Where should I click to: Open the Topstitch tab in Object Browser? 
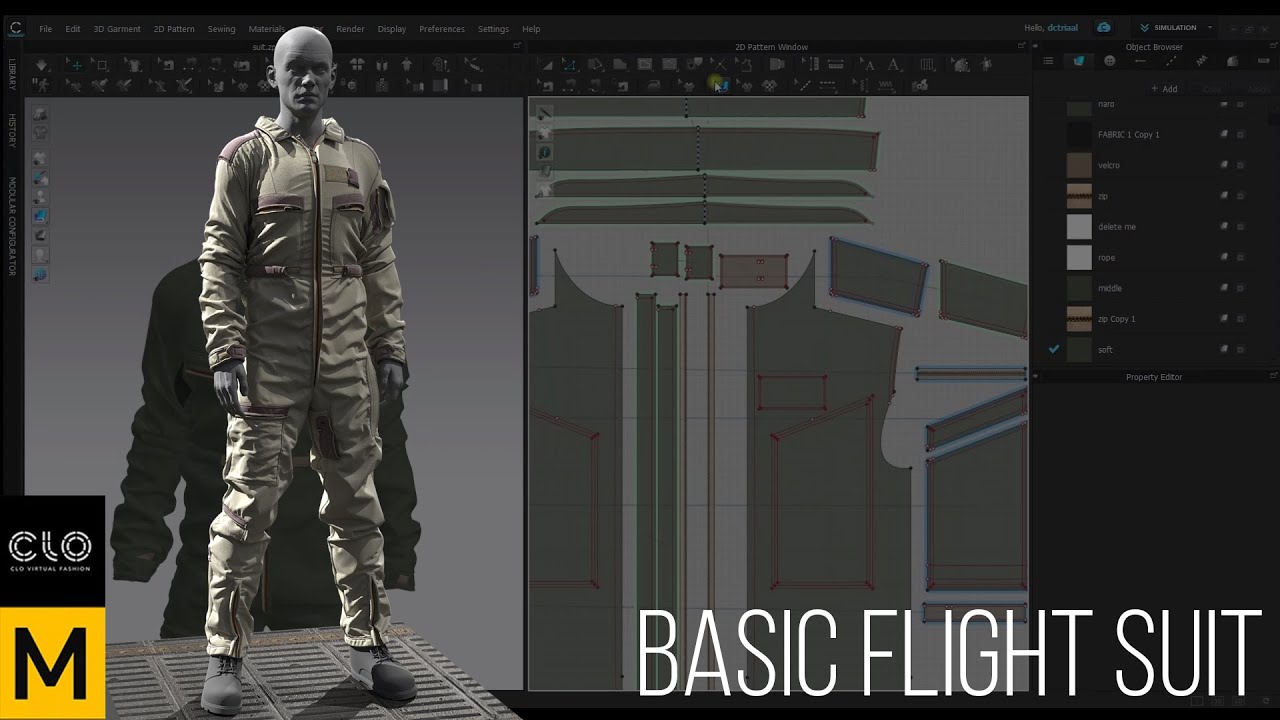pyautogui.click(x=1171, y=61)
